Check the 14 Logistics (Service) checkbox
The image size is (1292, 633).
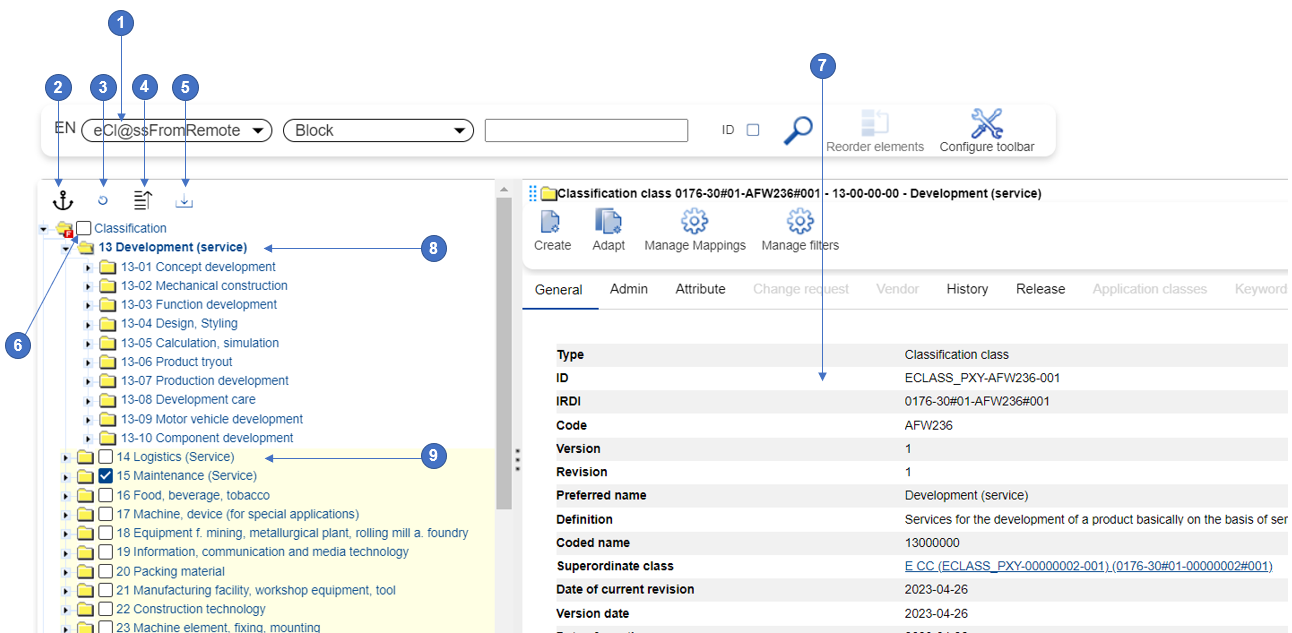tap(105, 457)
